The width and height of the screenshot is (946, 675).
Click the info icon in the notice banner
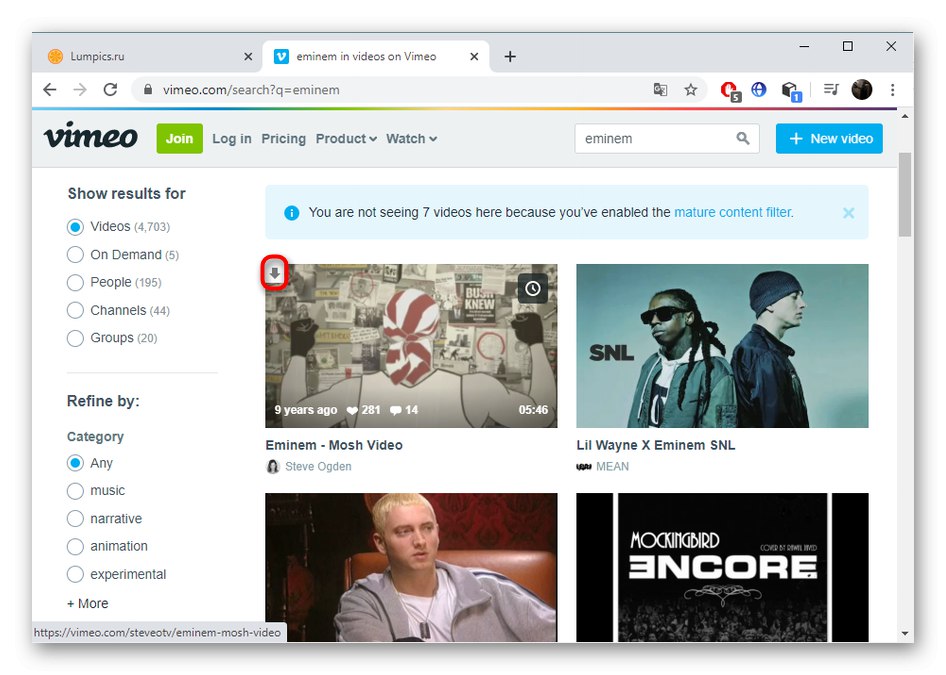(x=291, y=213)
